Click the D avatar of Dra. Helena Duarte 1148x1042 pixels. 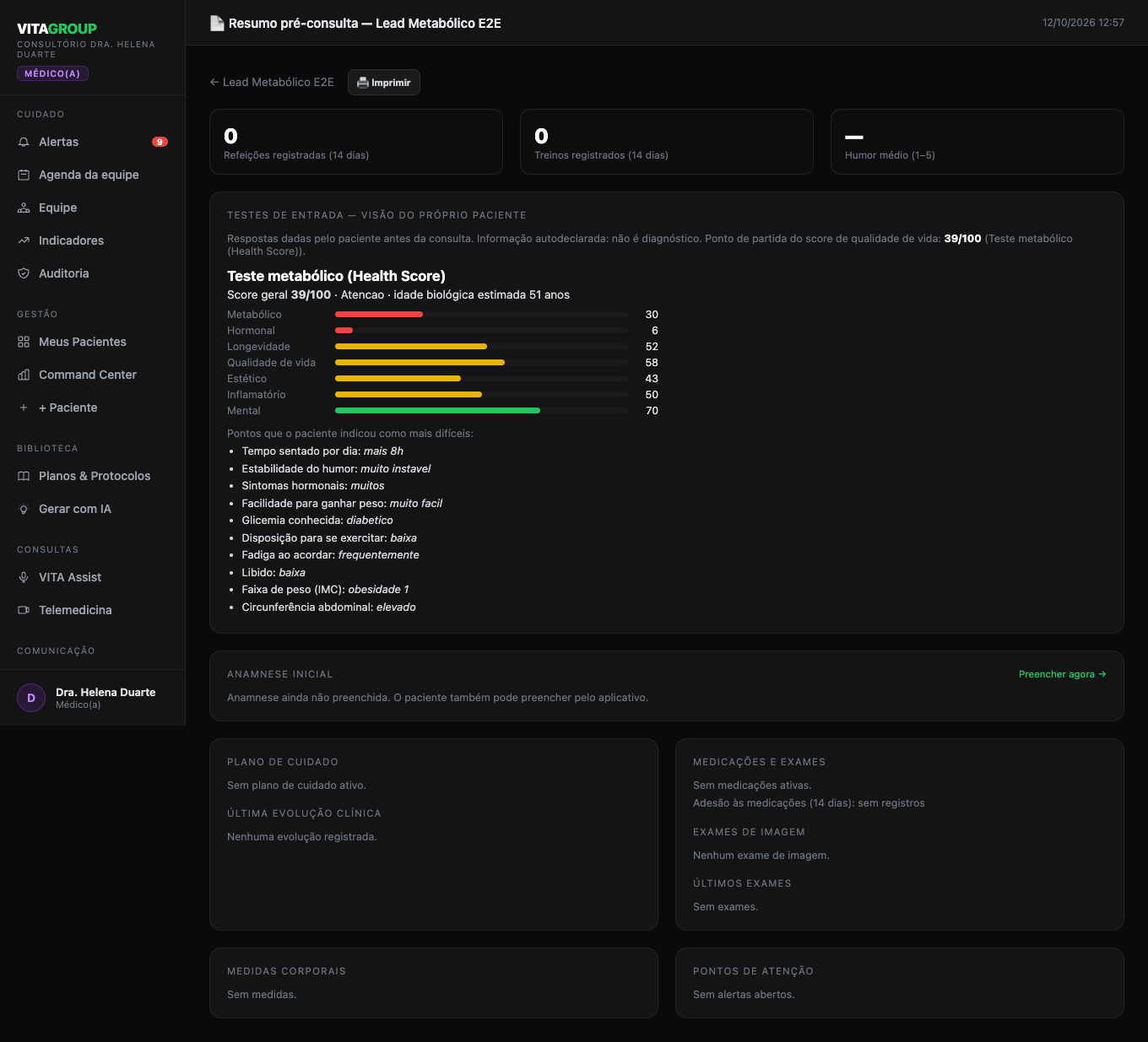[x=31, y=698]
